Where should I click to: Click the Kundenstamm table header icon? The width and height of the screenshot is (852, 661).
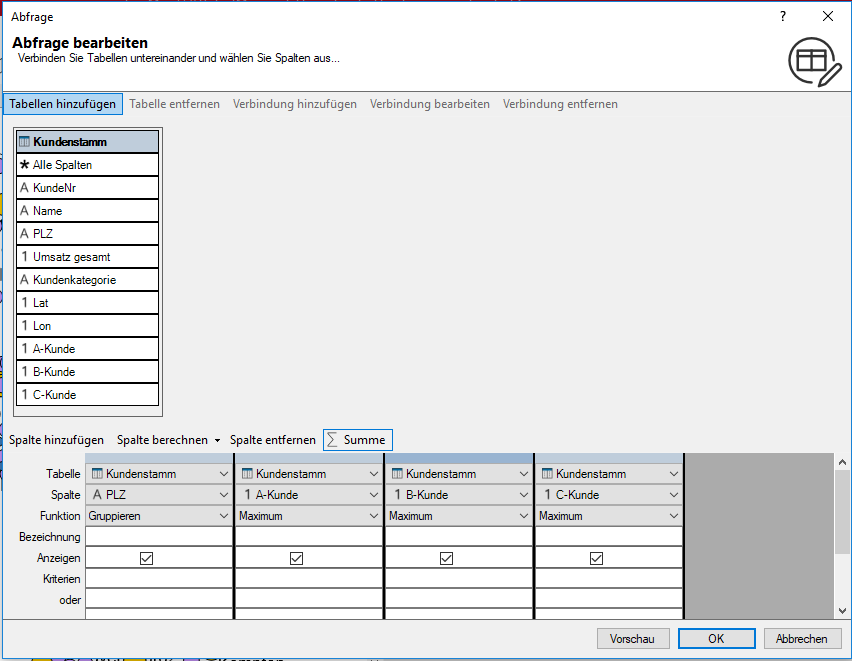pyautogui.click(x=24, y=142)
